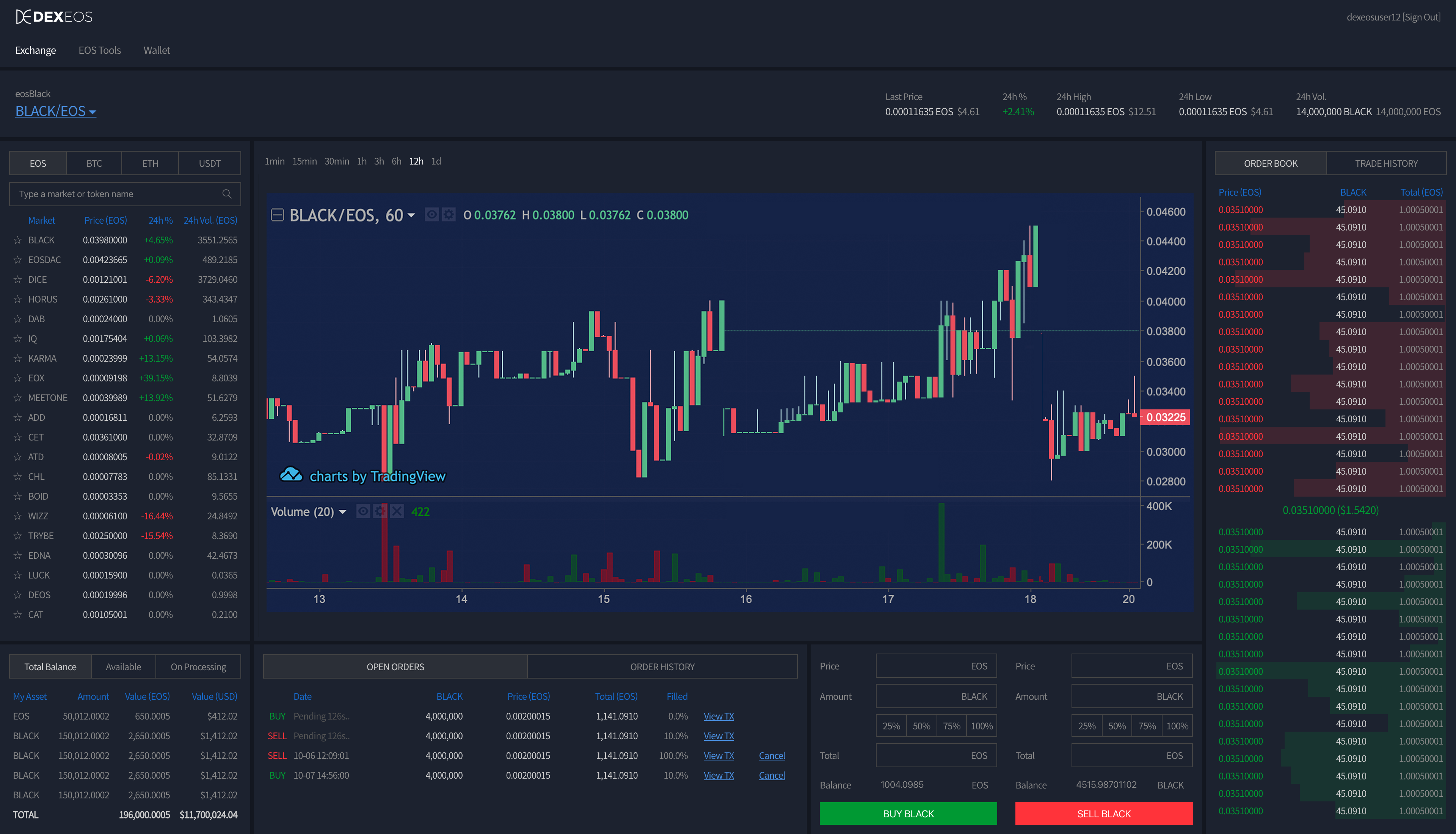Sort markets by 24h Vol. (EOS) column
Viewport: 1456px width, 834px height.
(x=210, y=221)
